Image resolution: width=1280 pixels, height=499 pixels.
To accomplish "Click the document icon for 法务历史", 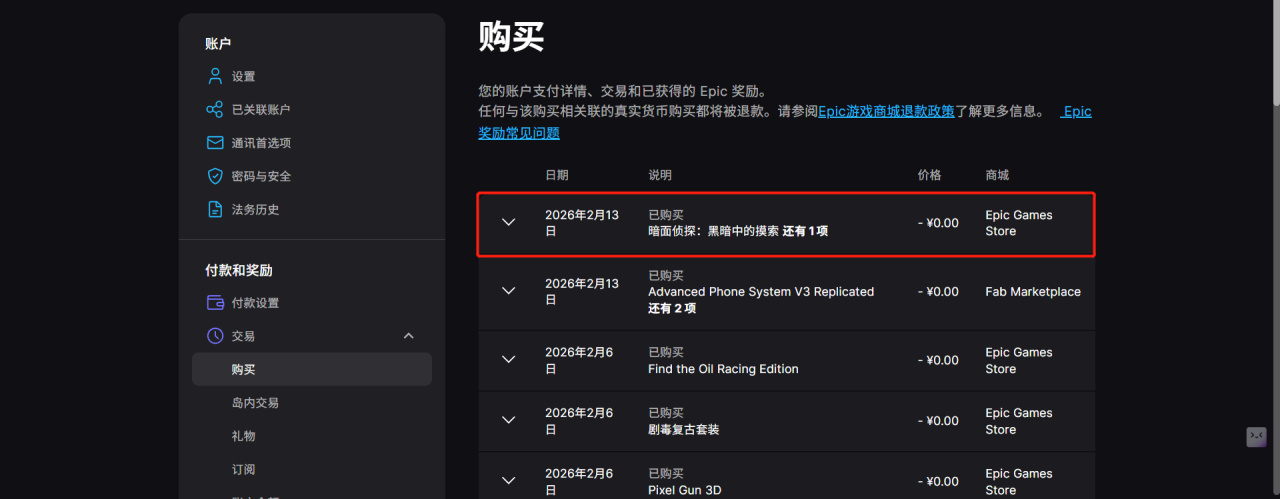I will (214, 210).
